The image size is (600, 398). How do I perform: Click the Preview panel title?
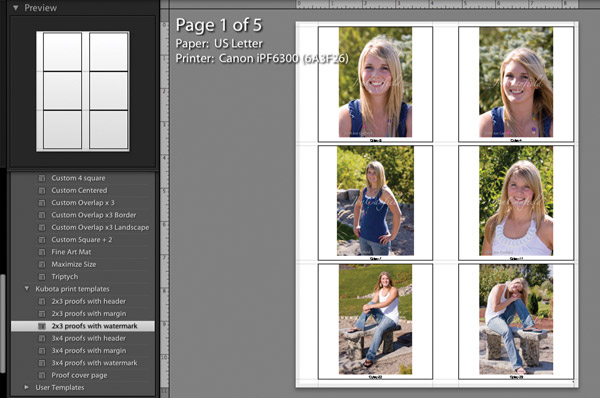[41, 8]
